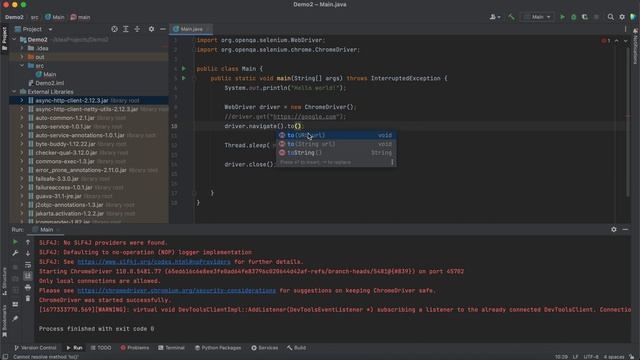The width and height of the screenshot is (640, 360).
Task: Select Opened File target icon in Project panel
Action: coord(114,29)
